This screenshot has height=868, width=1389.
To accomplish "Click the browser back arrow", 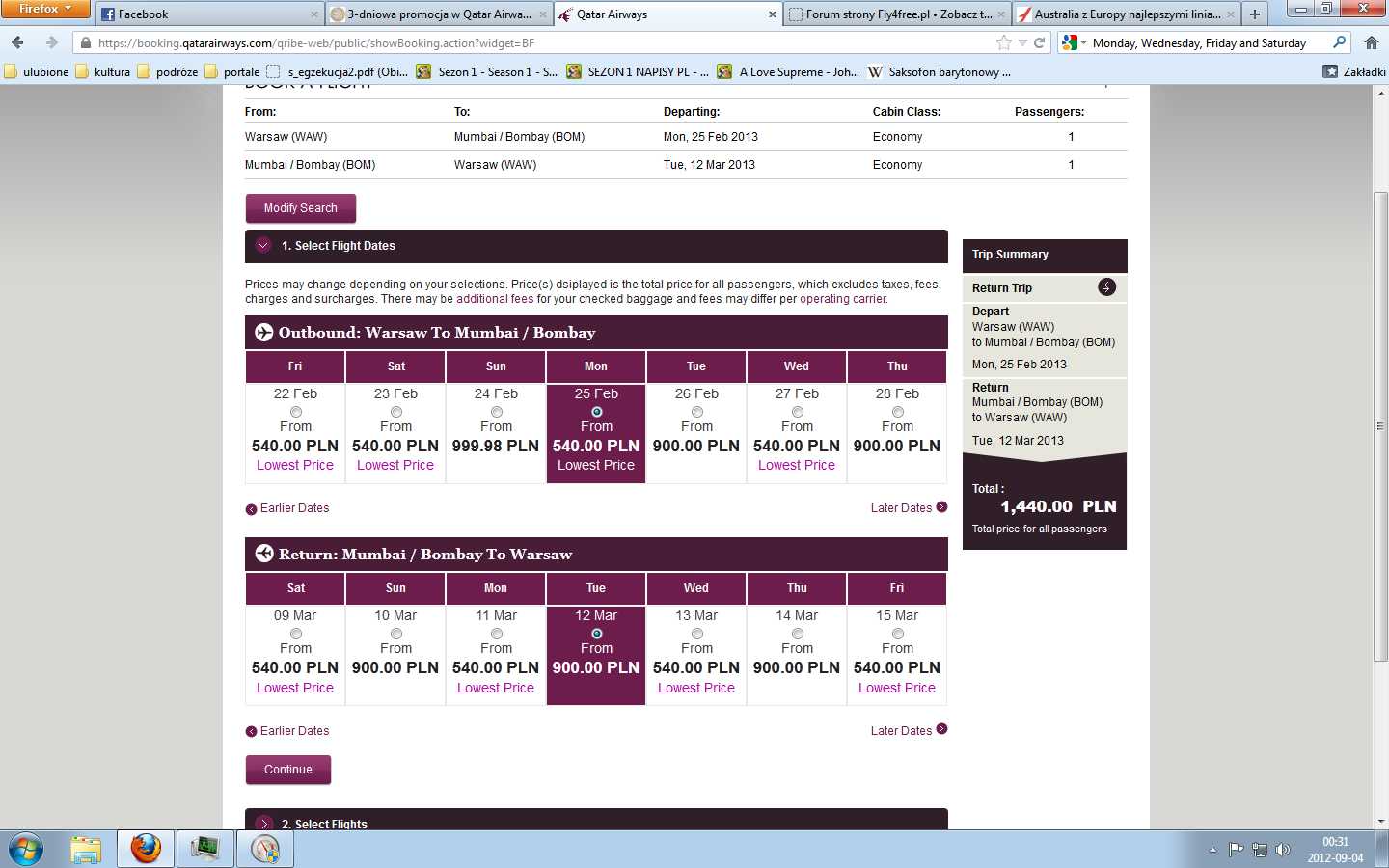I will (x=17, y=42).
